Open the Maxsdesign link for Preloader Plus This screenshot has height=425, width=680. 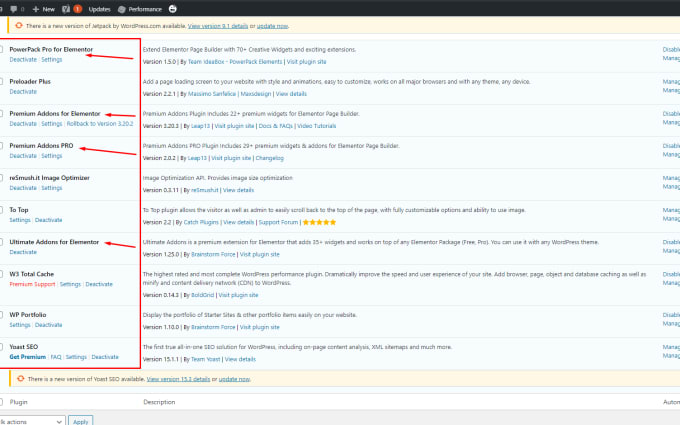pos(256,94)
